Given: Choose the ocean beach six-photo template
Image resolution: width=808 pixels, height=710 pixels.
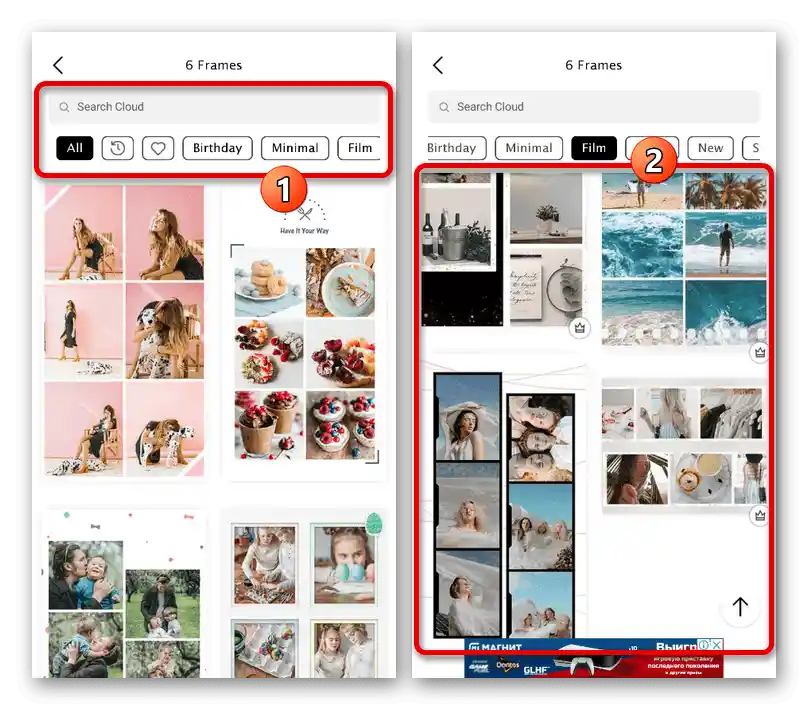Looking at the screenshot, I should coord(684,259).
